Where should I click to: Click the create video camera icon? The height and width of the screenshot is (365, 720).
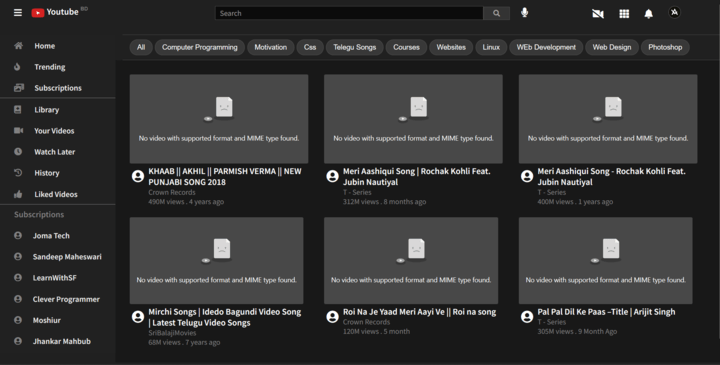point(597,13)
